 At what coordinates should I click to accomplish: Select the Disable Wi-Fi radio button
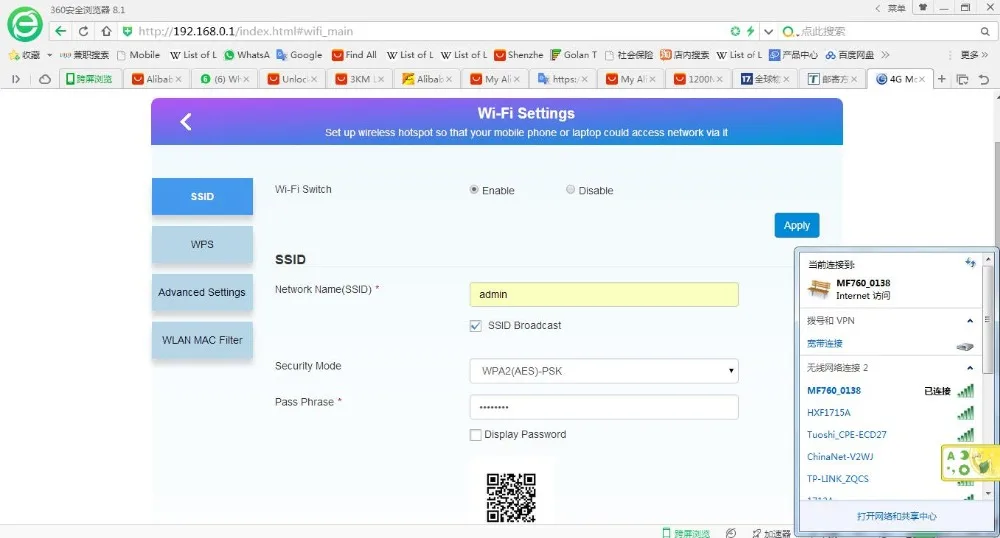click(x=570, y=189)
